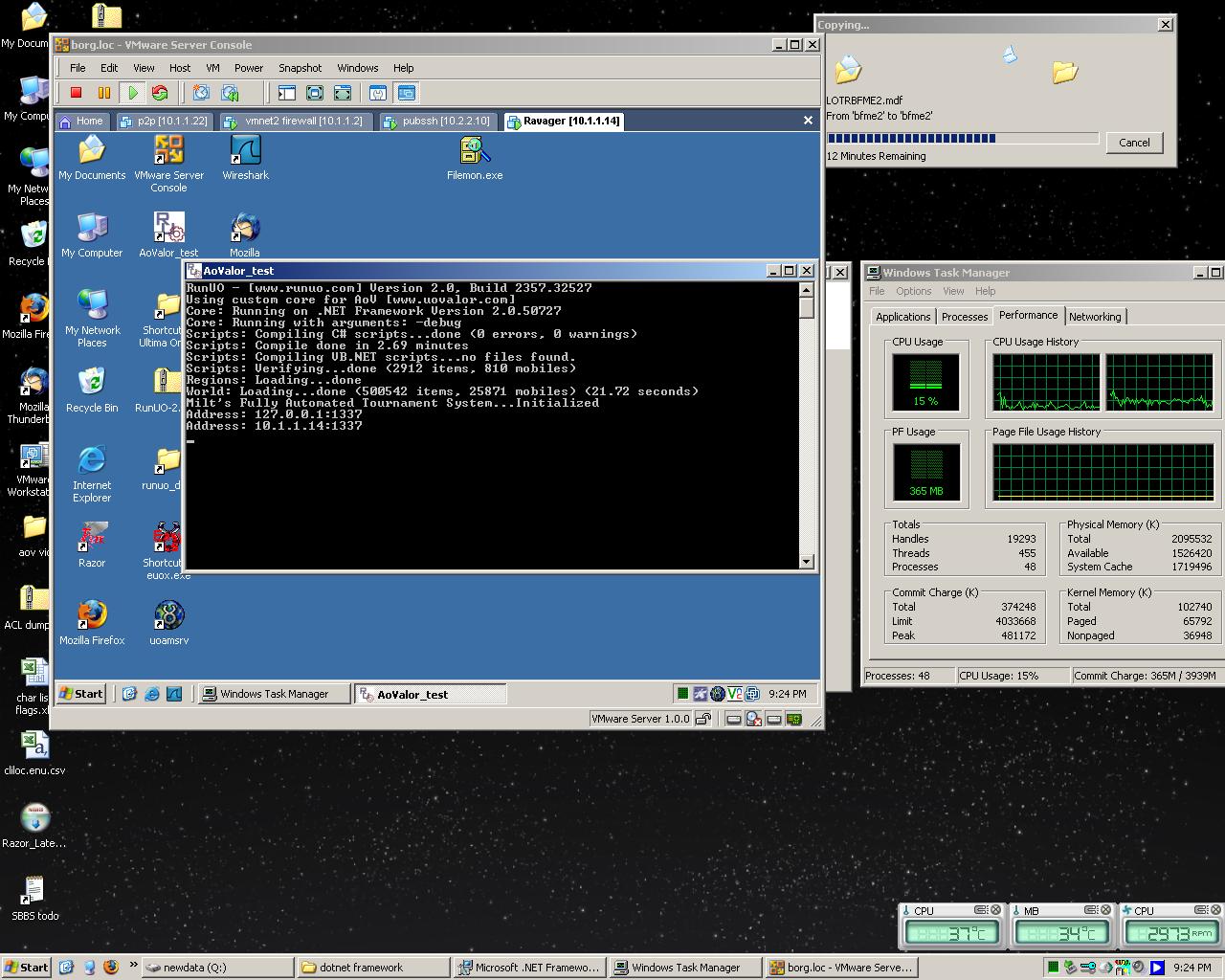
Task: Click the network adapter icon in VMware status bar
Action: pyautogui.click(x=794, y=719)
